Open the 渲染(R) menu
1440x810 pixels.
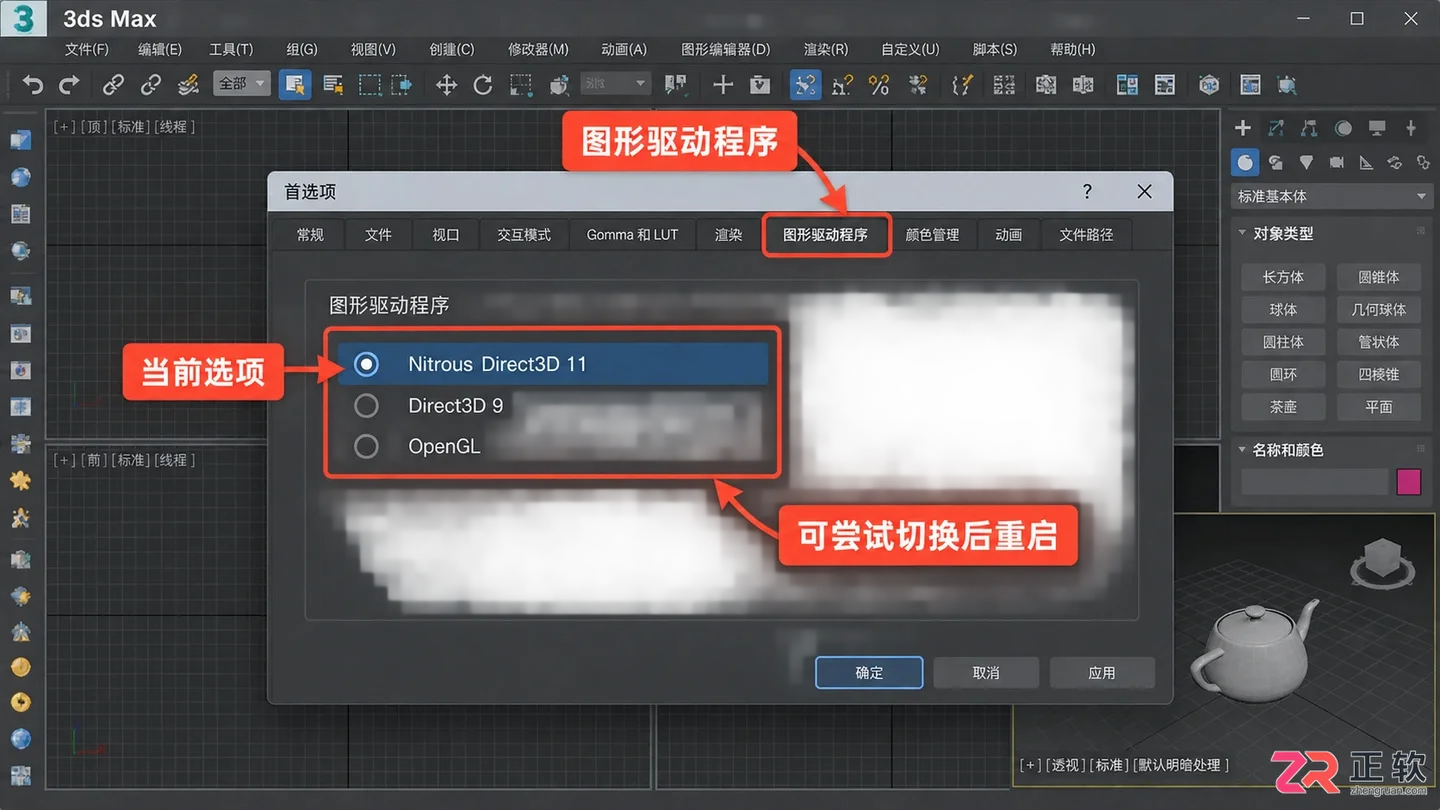(x=826, y=49)
